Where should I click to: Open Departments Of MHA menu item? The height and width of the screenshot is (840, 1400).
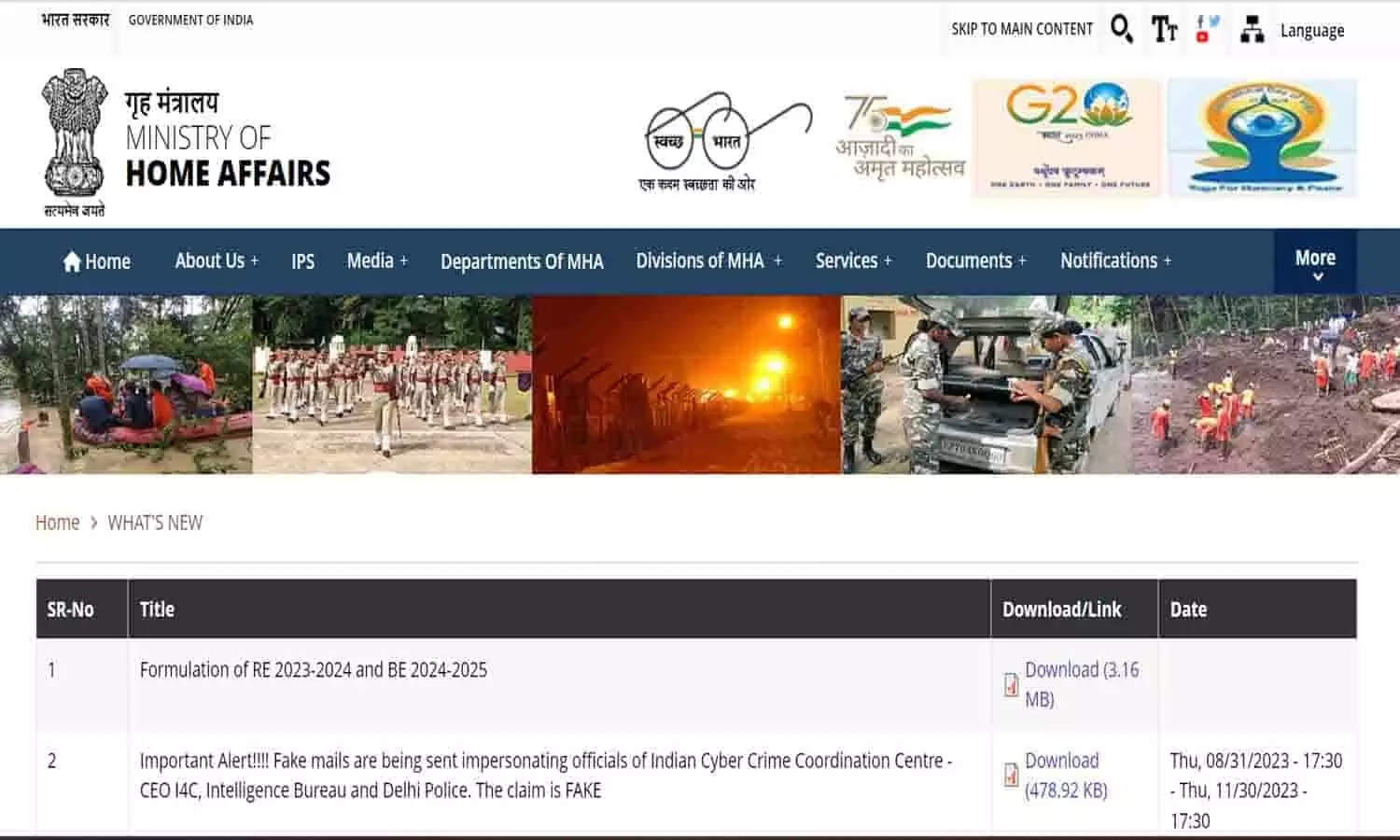click(522, 261)
